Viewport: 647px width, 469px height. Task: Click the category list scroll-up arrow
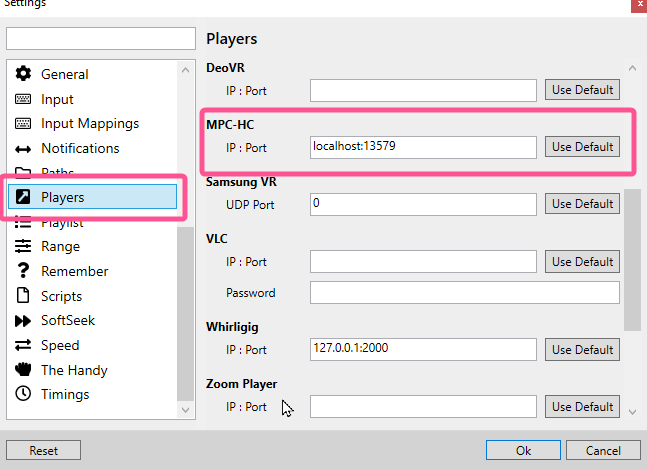(185, 70)
